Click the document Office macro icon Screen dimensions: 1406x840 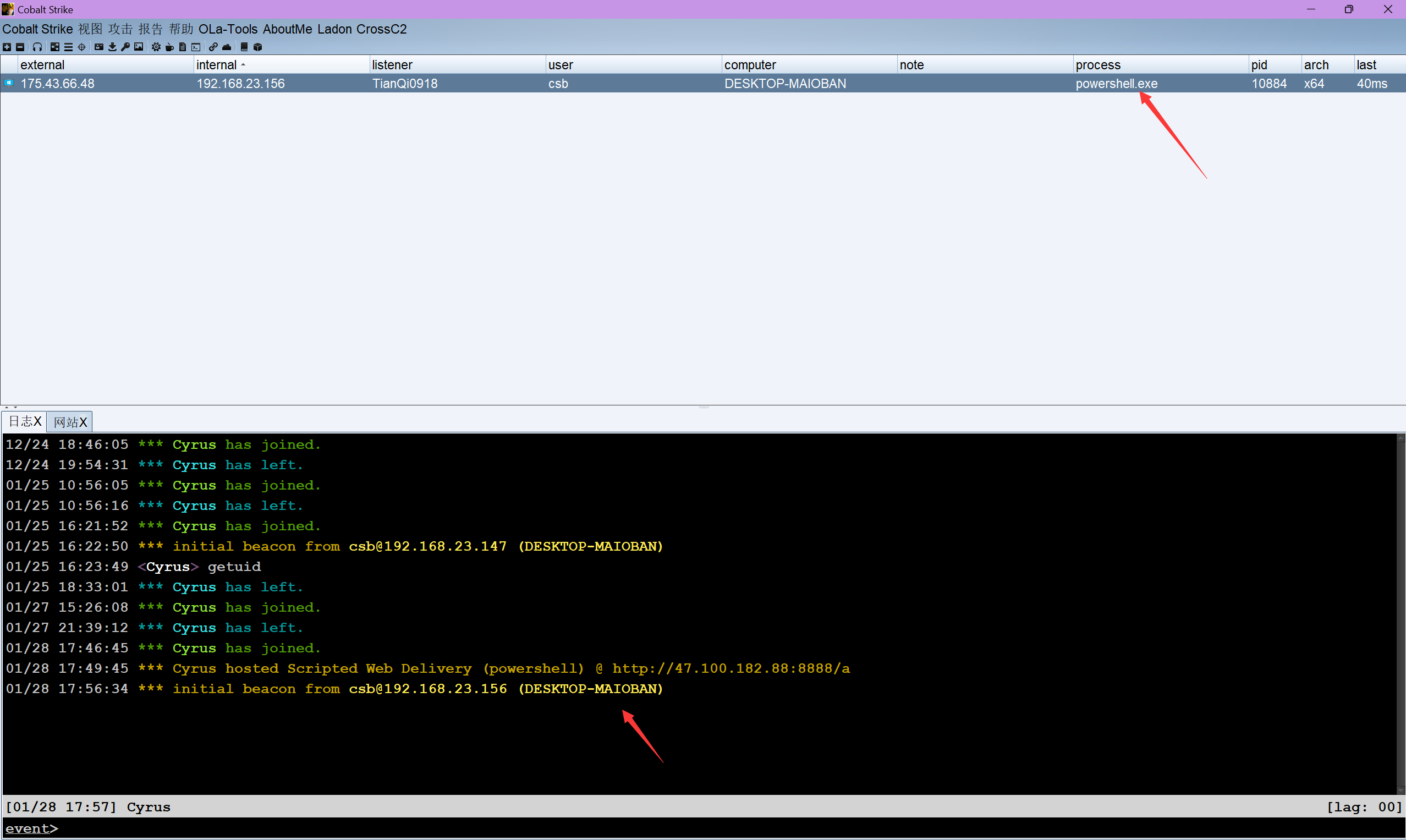pos(183,47)
